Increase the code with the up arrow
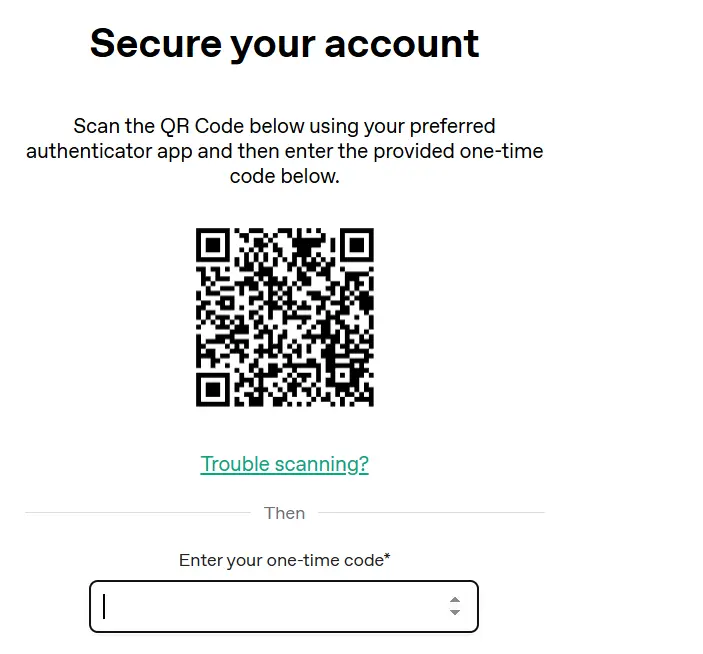The image size is (703, 654). tap(455, 600)
